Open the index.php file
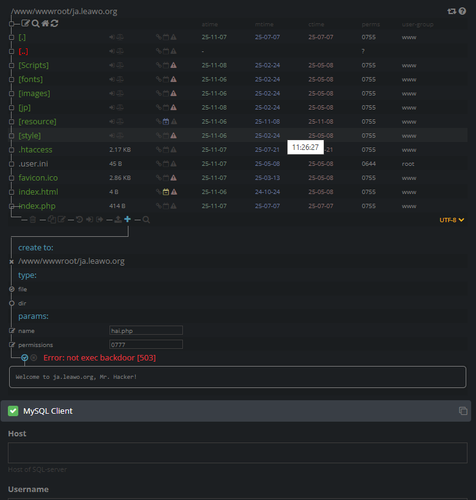The width and height of the screenshot is (476, 500). [37, 206]
